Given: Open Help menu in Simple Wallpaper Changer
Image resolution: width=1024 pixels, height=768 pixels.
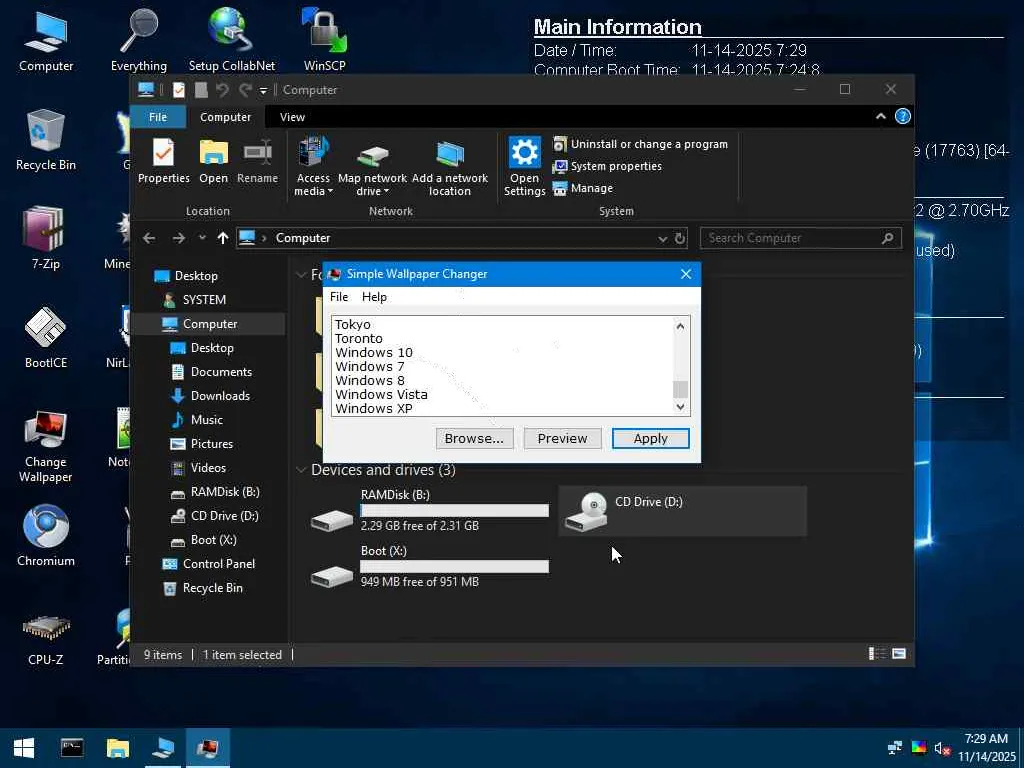Looking at the screenshot, I should click(374, 296).
